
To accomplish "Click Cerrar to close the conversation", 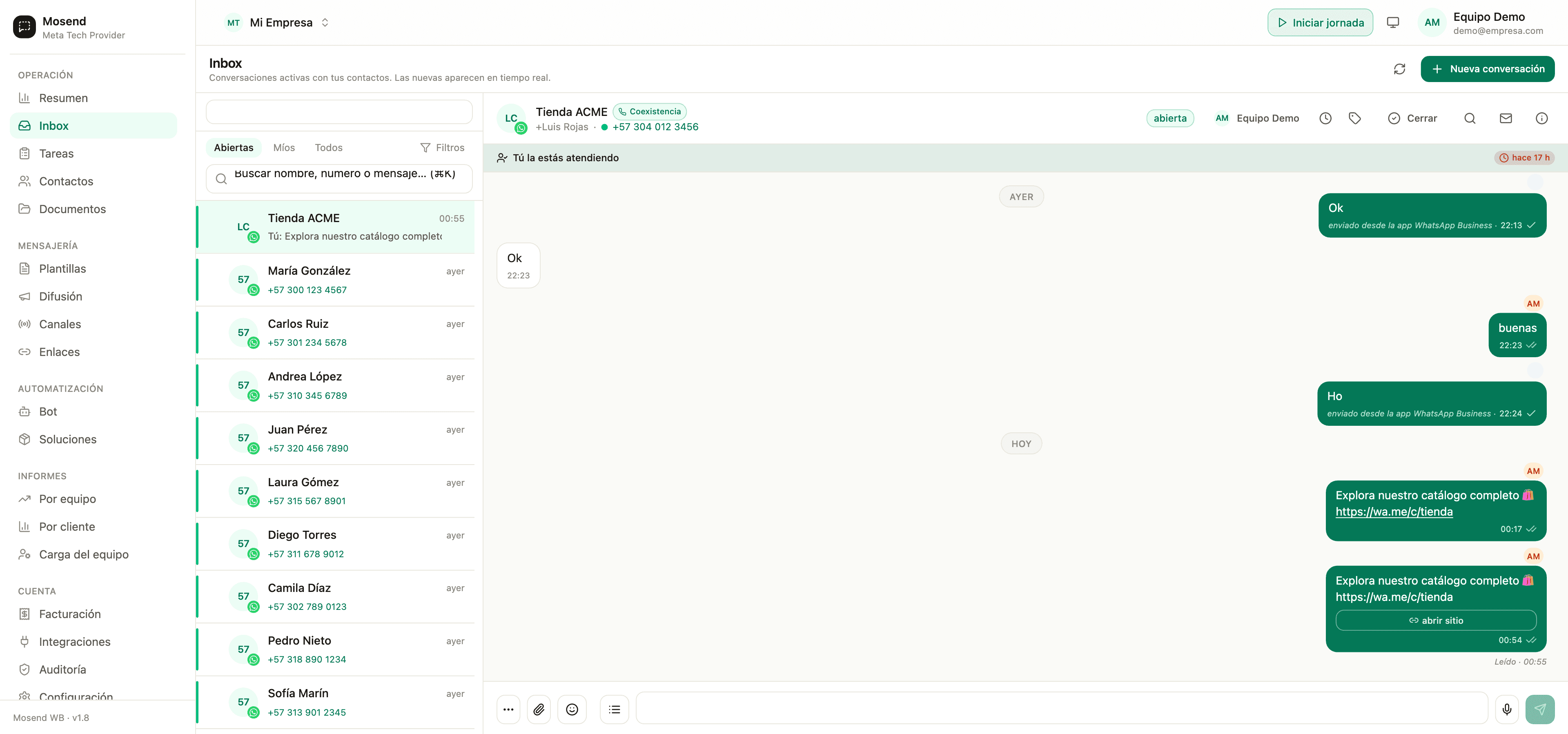I will (1412, 118).
